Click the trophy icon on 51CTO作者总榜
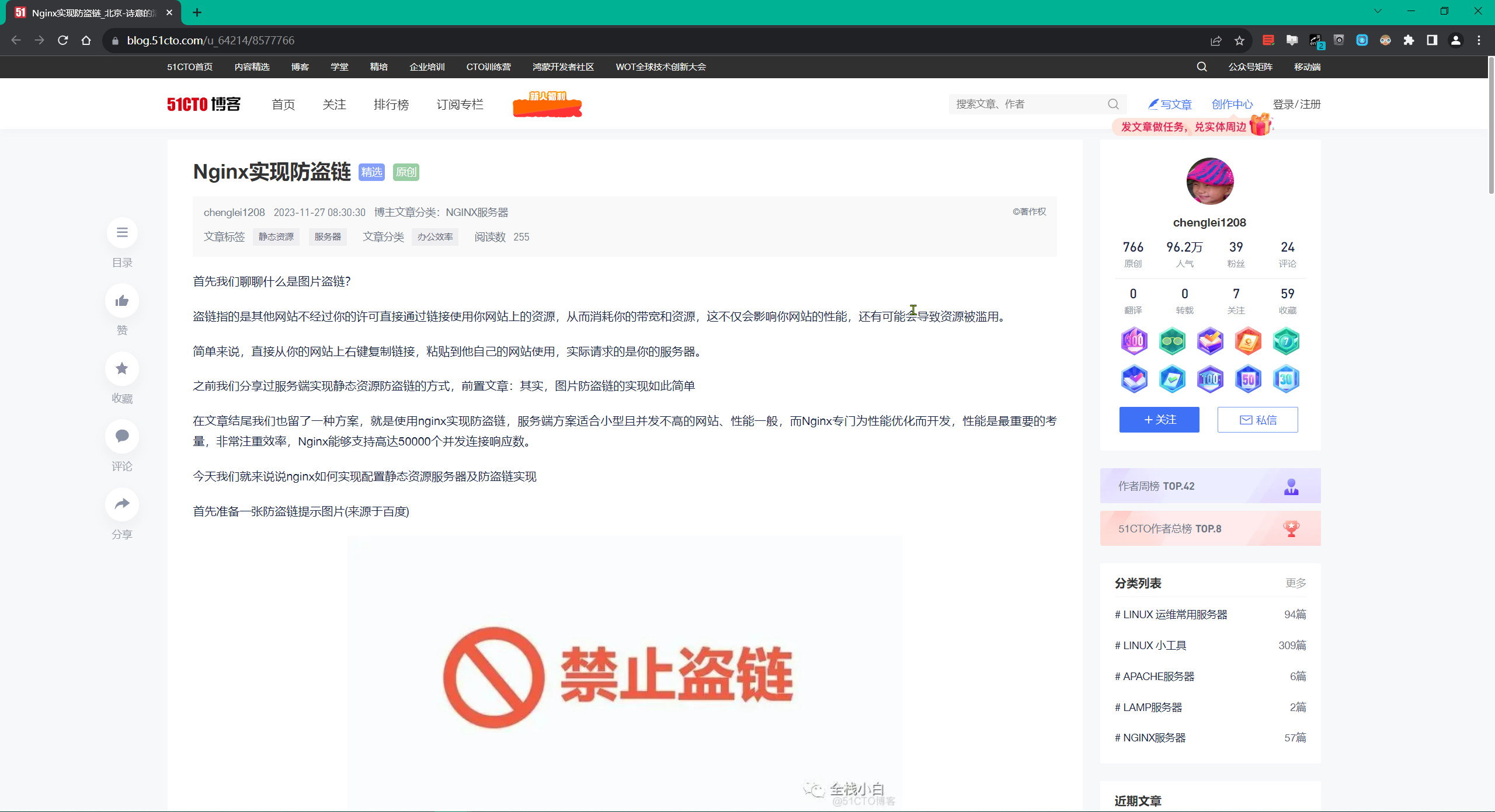Screen dimensions: 1495x812 (1291, 529)
